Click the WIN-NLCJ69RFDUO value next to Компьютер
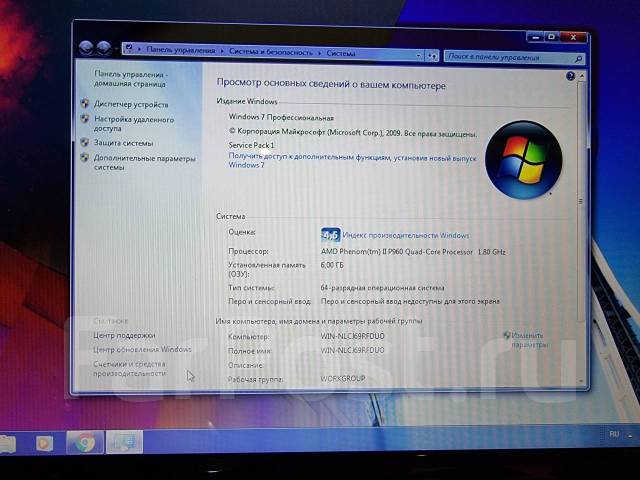The image size is (640, 480). [352, 336]
